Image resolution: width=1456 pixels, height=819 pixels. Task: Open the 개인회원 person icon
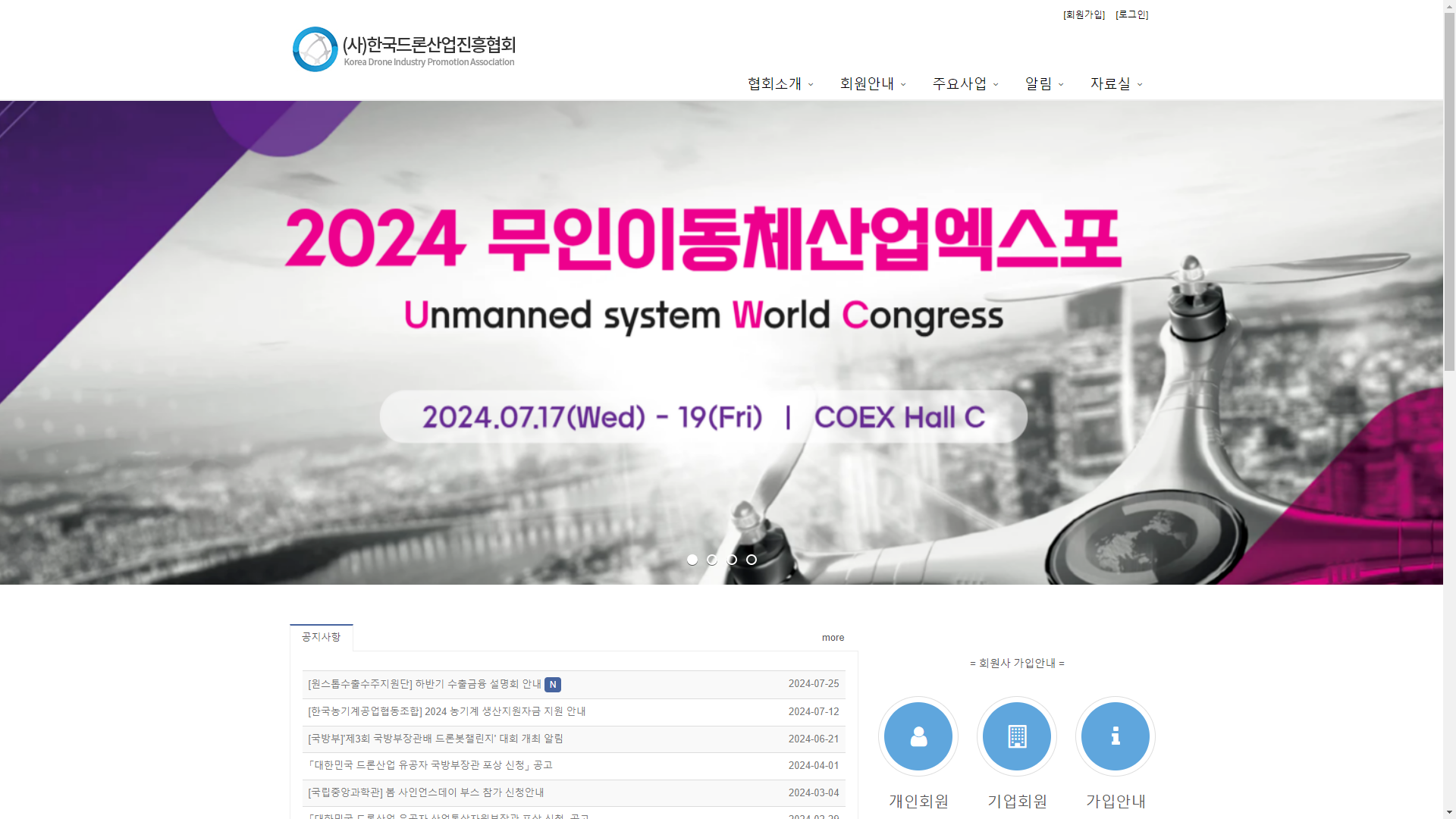tap(918, 736)
